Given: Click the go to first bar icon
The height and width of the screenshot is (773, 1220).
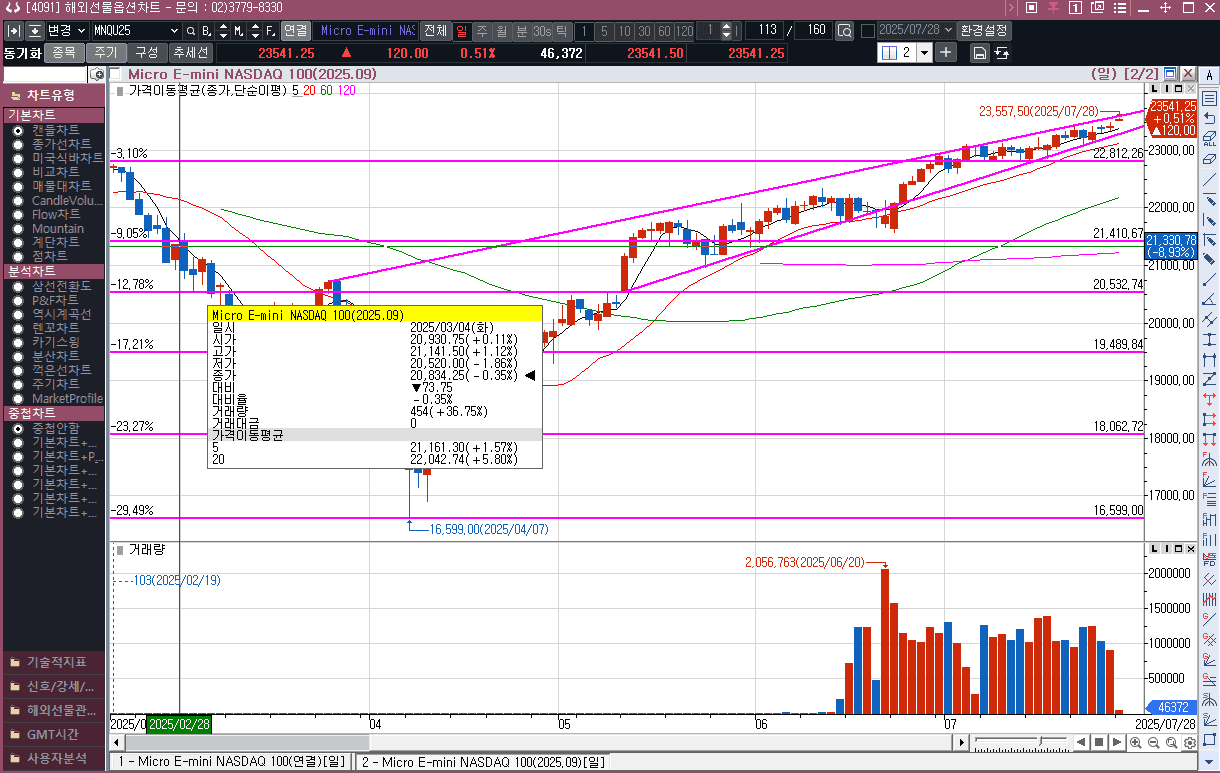Looking at the screenshot, I should point(14,30).
